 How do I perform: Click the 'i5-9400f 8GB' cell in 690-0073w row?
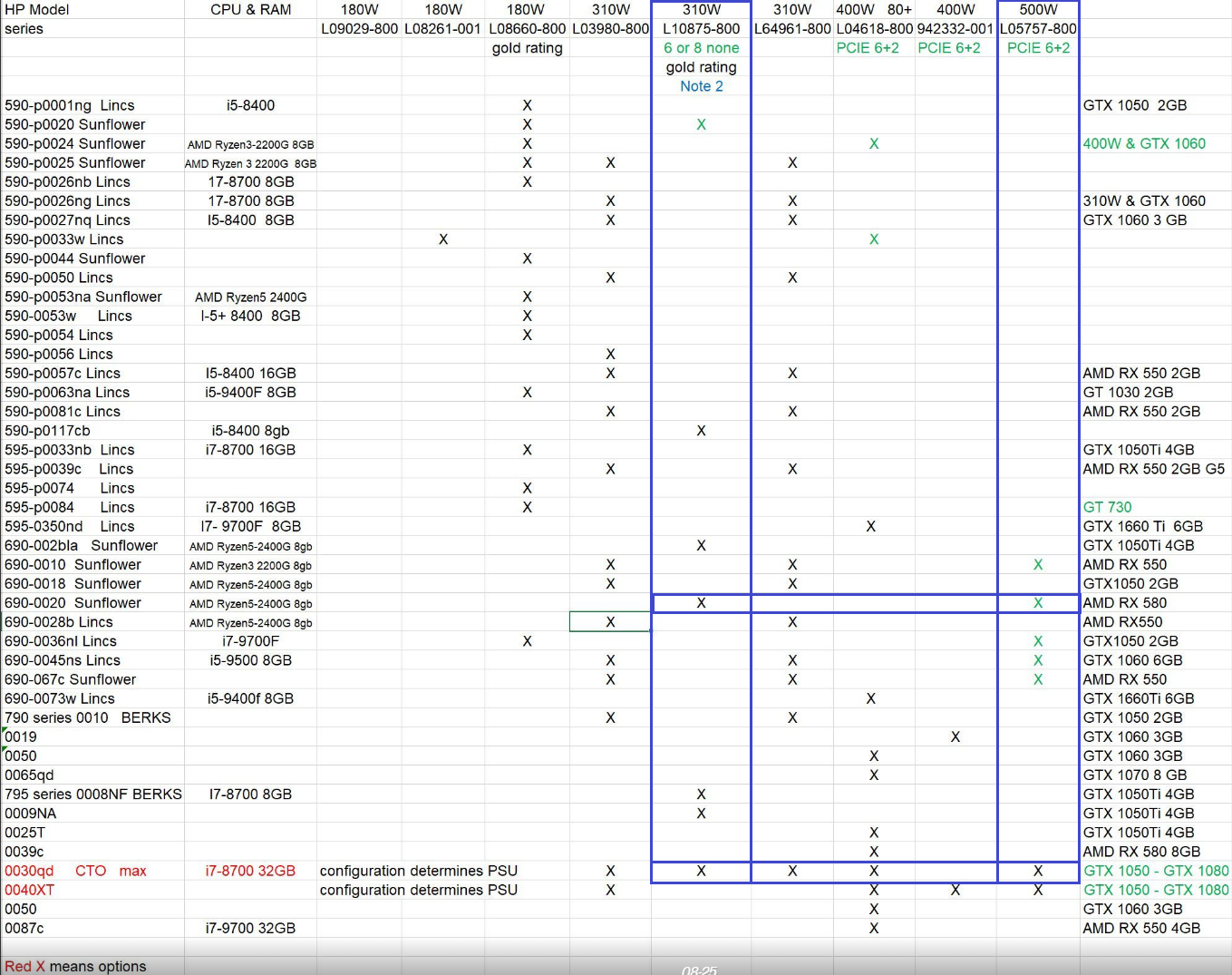coord(250,698)
